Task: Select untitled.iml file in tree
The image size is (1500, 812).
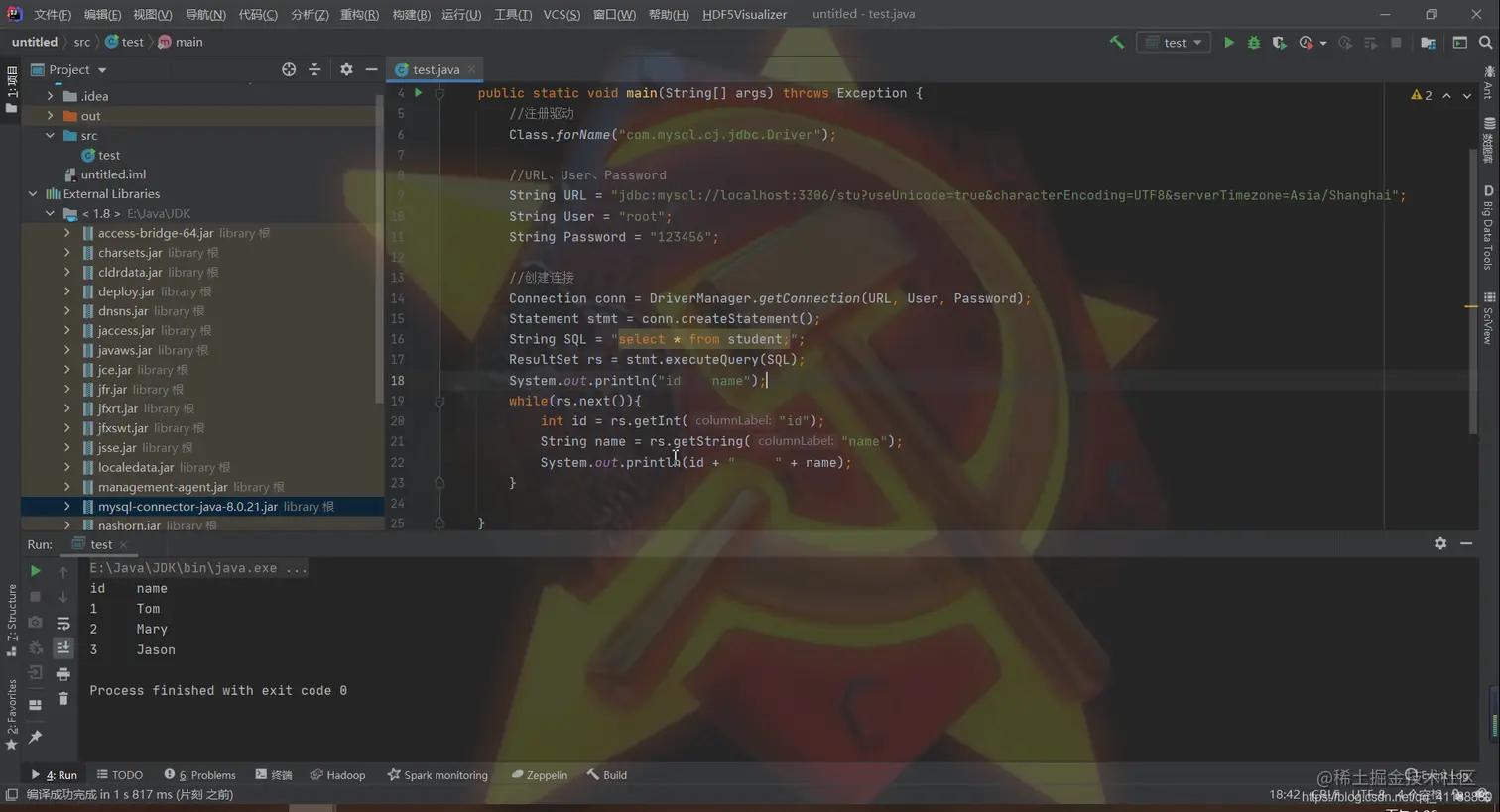Action: coord(104,174)
